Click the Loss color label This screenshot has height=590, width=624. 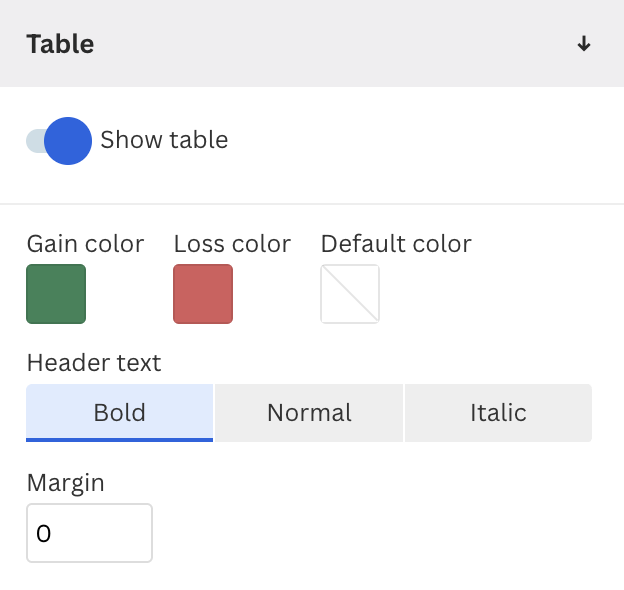tap(232, 243)
